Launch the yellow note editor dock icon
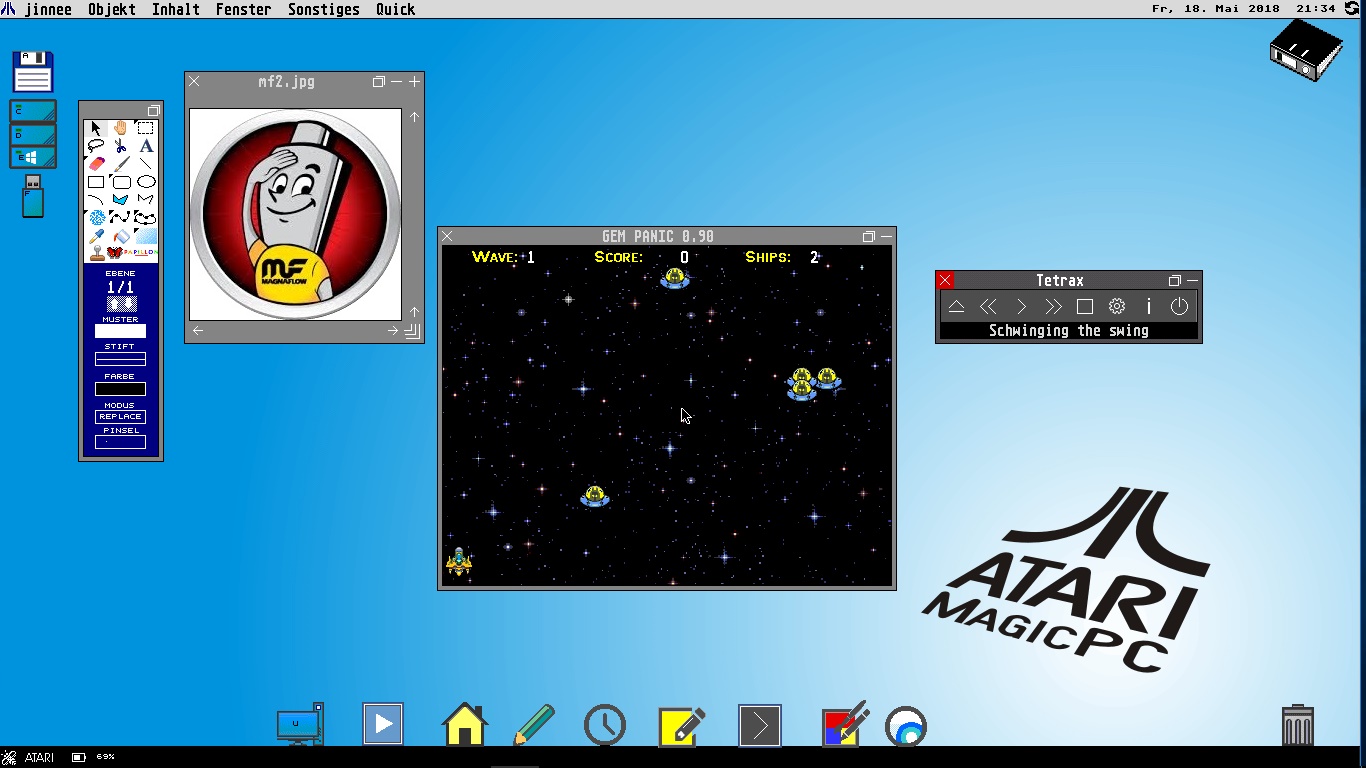 click(x=683, y=726)
